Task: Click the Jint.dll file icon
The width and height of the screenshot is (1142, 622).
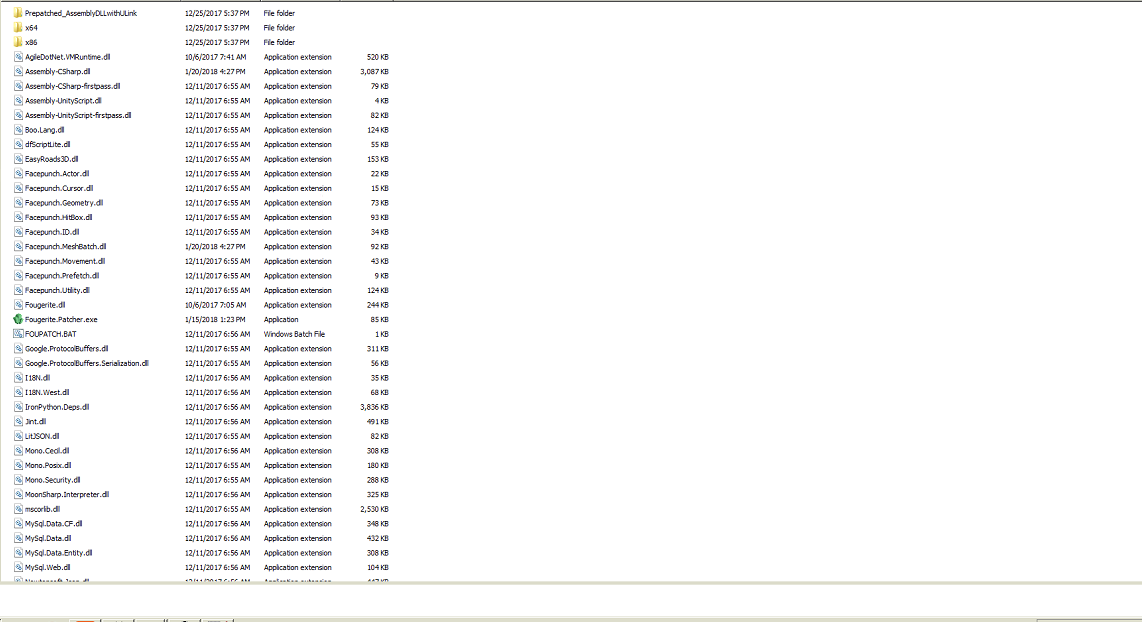Action: (x=18, y=422)
